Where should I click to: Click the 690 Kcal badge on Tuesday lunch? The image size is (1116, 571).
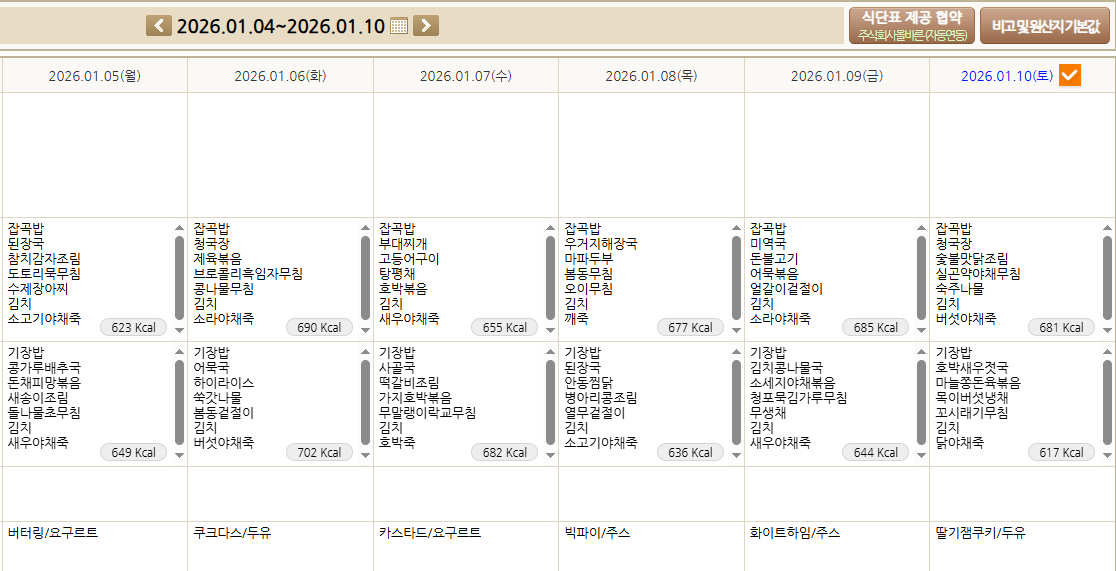(x=319, y=328)
